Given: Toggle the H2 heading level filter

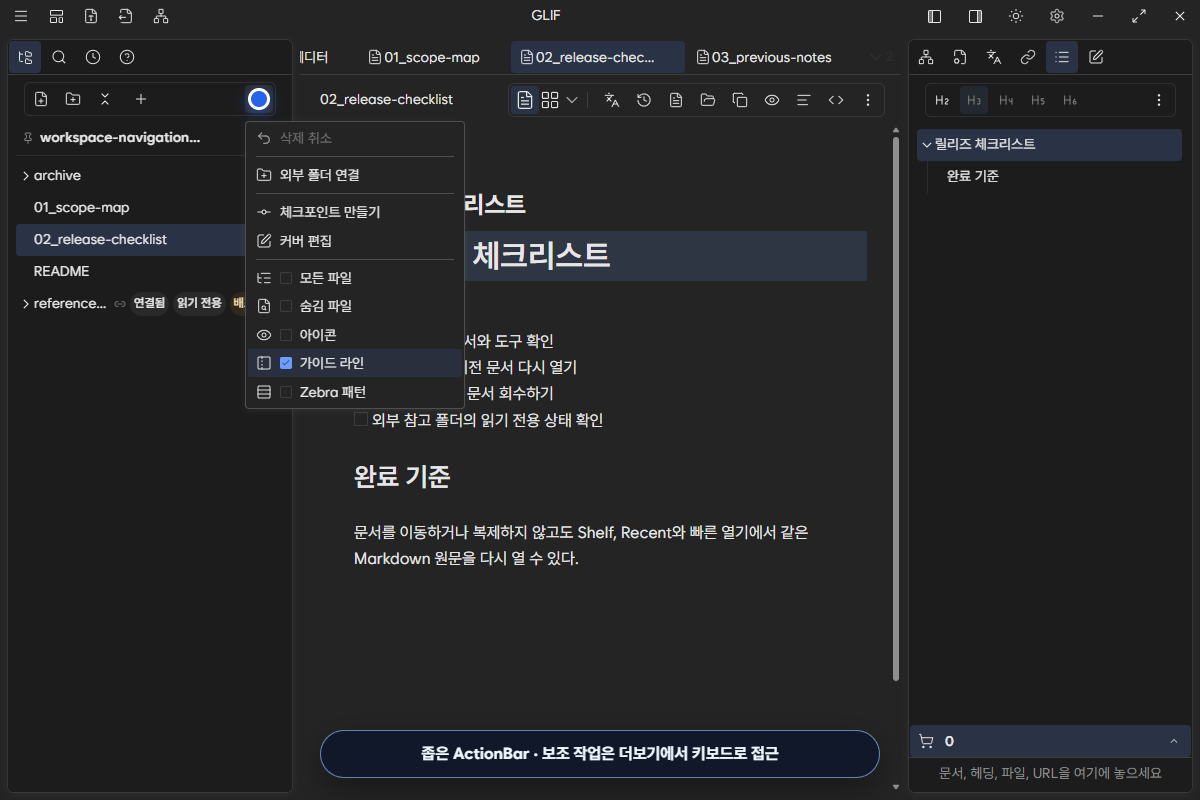Looking at the screenshot, I should [x=942, y=100].
